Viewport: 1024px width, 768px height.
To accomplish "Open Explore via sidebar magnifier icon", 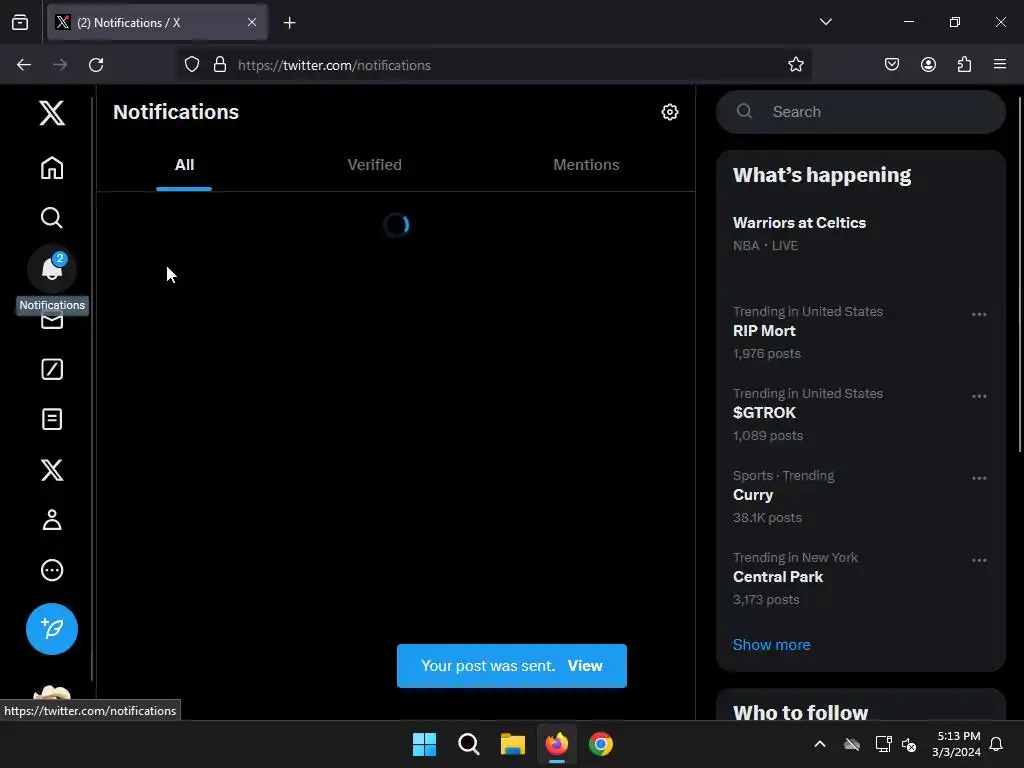I will [52, 217].
